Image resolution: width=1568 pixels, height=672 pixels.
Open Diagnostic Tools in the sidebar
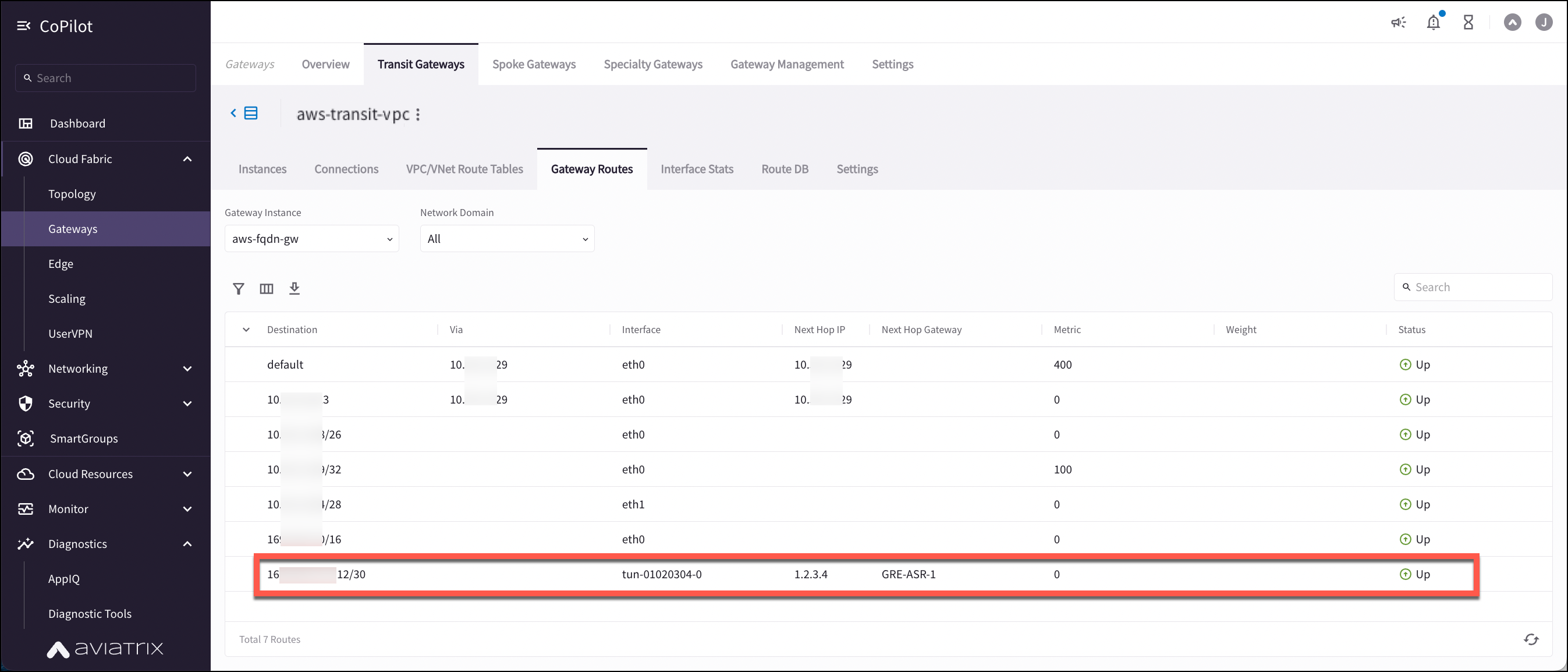[x=90, y=614]
